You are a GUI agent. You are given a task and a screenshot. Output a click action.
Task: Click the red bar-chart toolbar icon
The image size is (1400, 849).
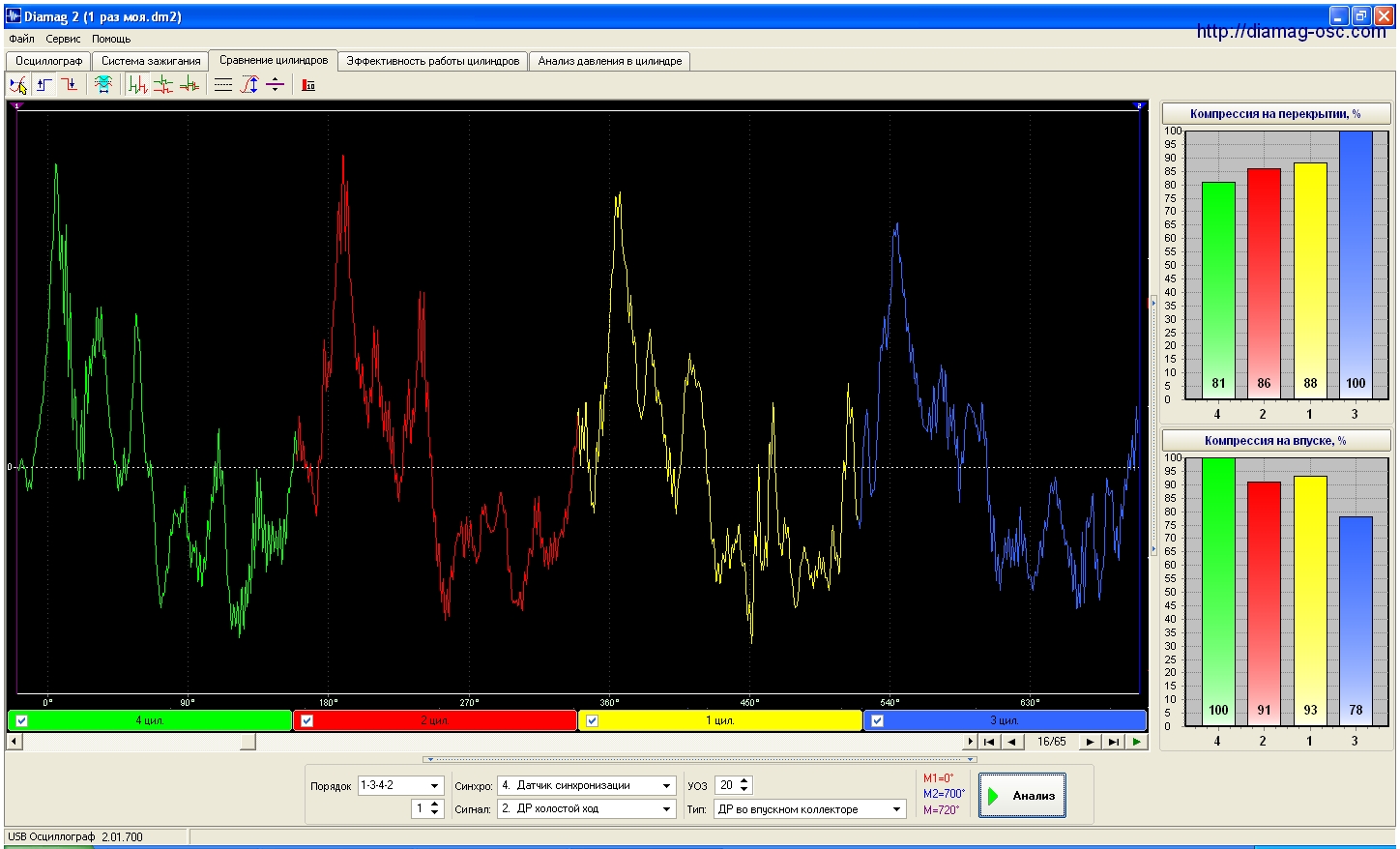(x=308, y=85)
